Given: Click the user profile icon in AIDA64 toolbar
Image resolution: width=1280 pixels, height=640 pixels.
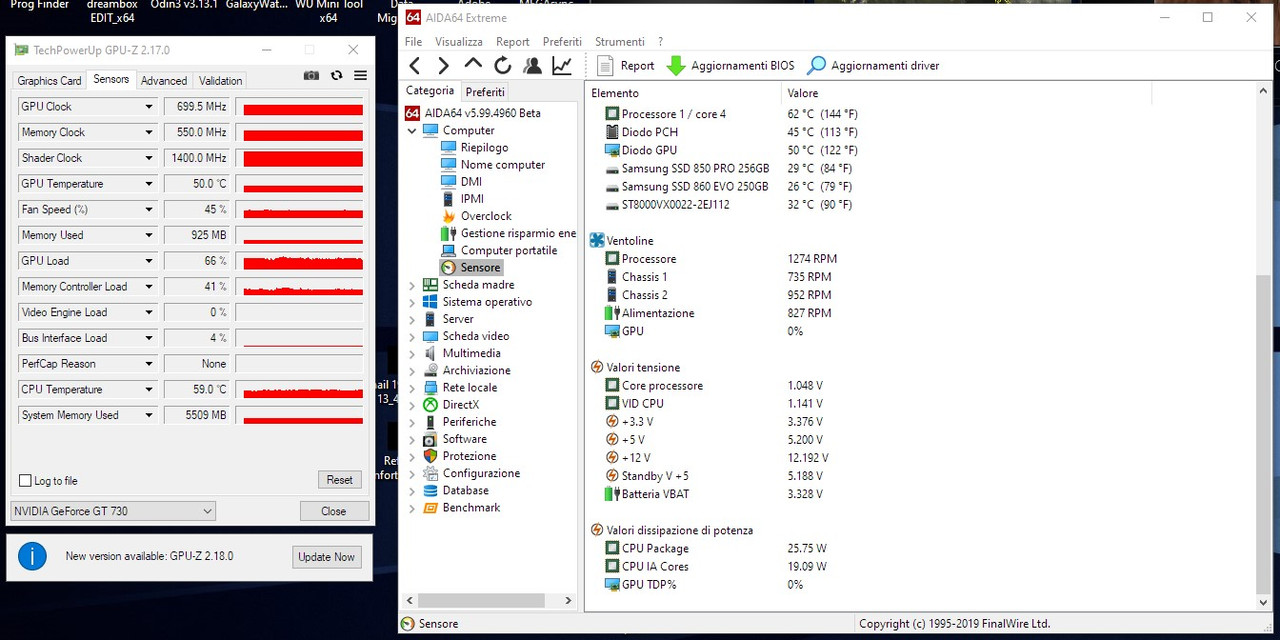Looking at the screenshot, I should pyautogui.click(x=532, y=66).
